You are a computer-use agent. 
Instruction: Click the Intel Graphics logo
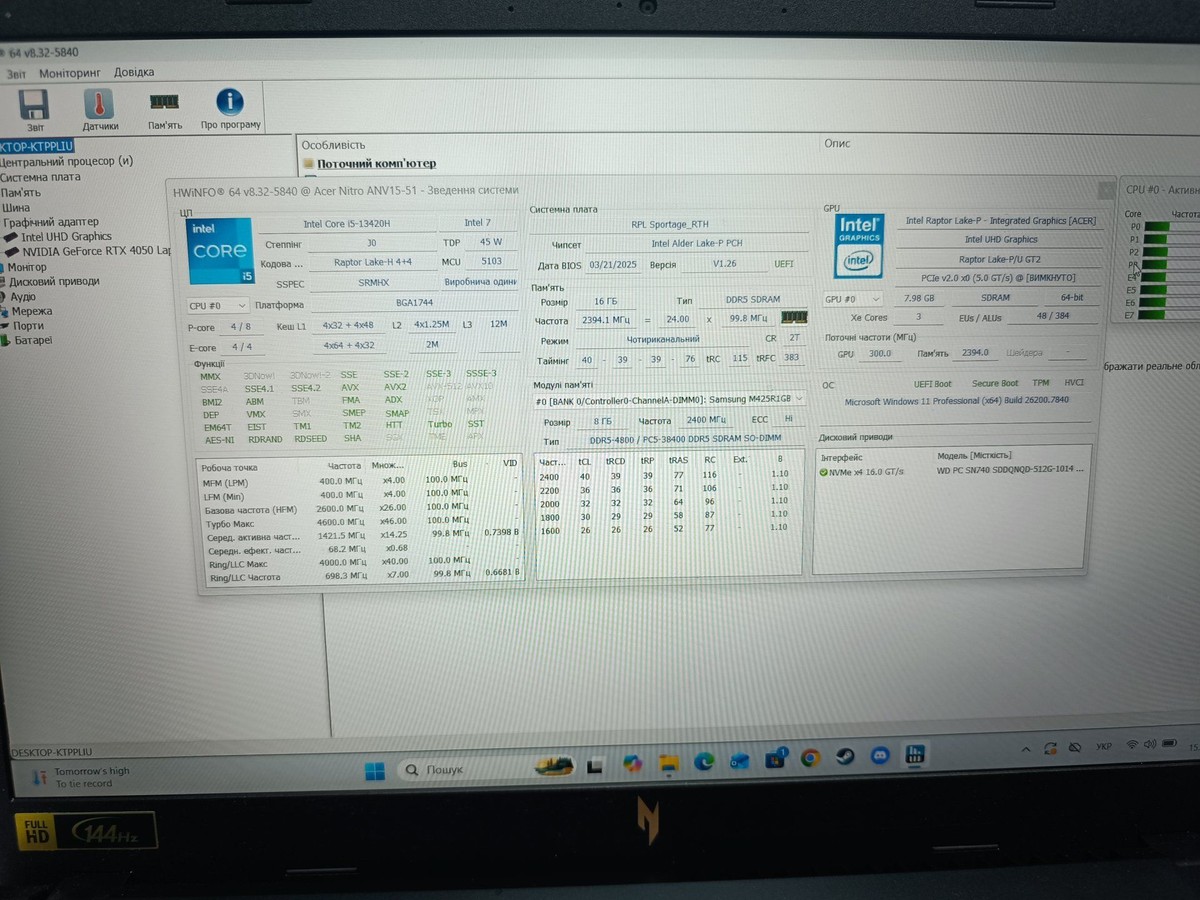click(859, 246)
